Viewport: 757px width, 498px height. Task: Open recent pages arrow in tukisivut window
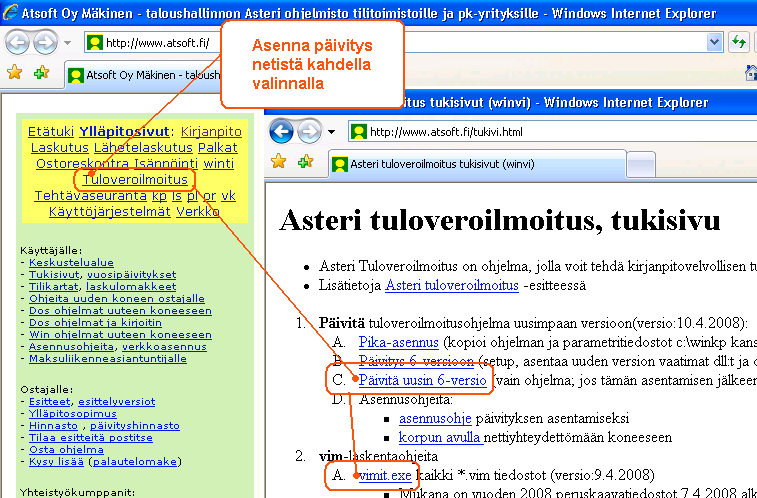332,131
